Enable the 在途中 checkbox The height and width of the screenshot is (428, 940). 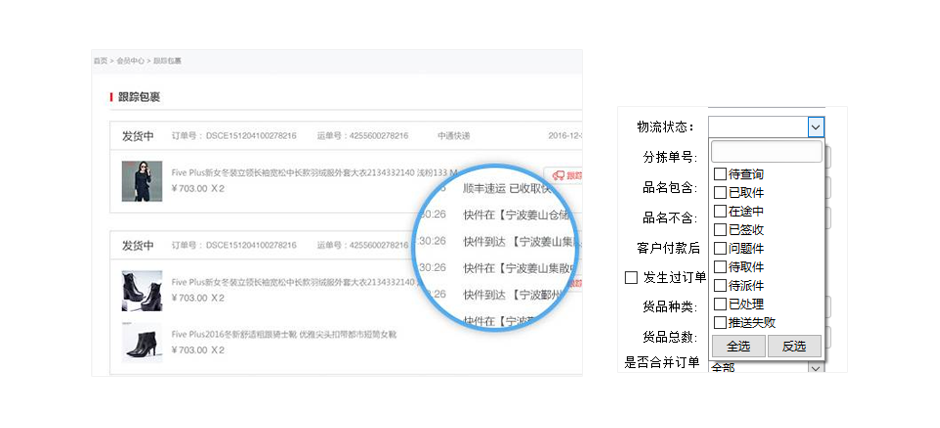[720, 211]
